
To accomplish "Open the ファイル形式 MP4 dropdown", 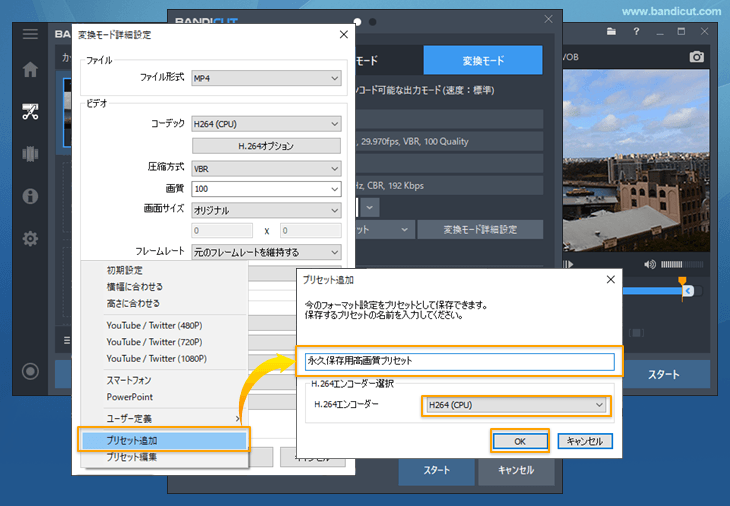I will click(x=266, y=78).
